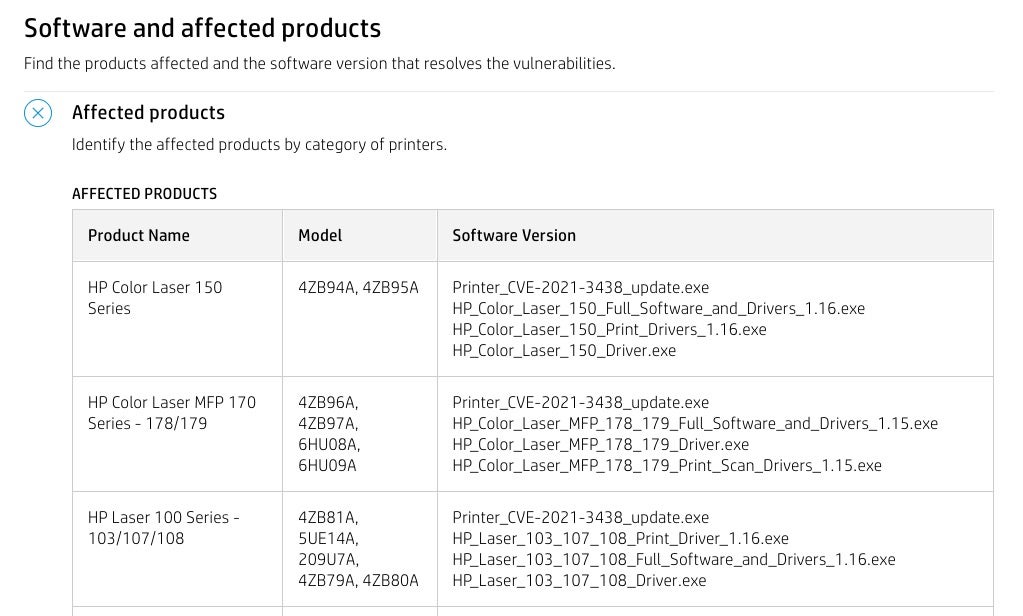
Task: Select the HP Color Laser 150 Series cell
Action: tap(154, 298)
